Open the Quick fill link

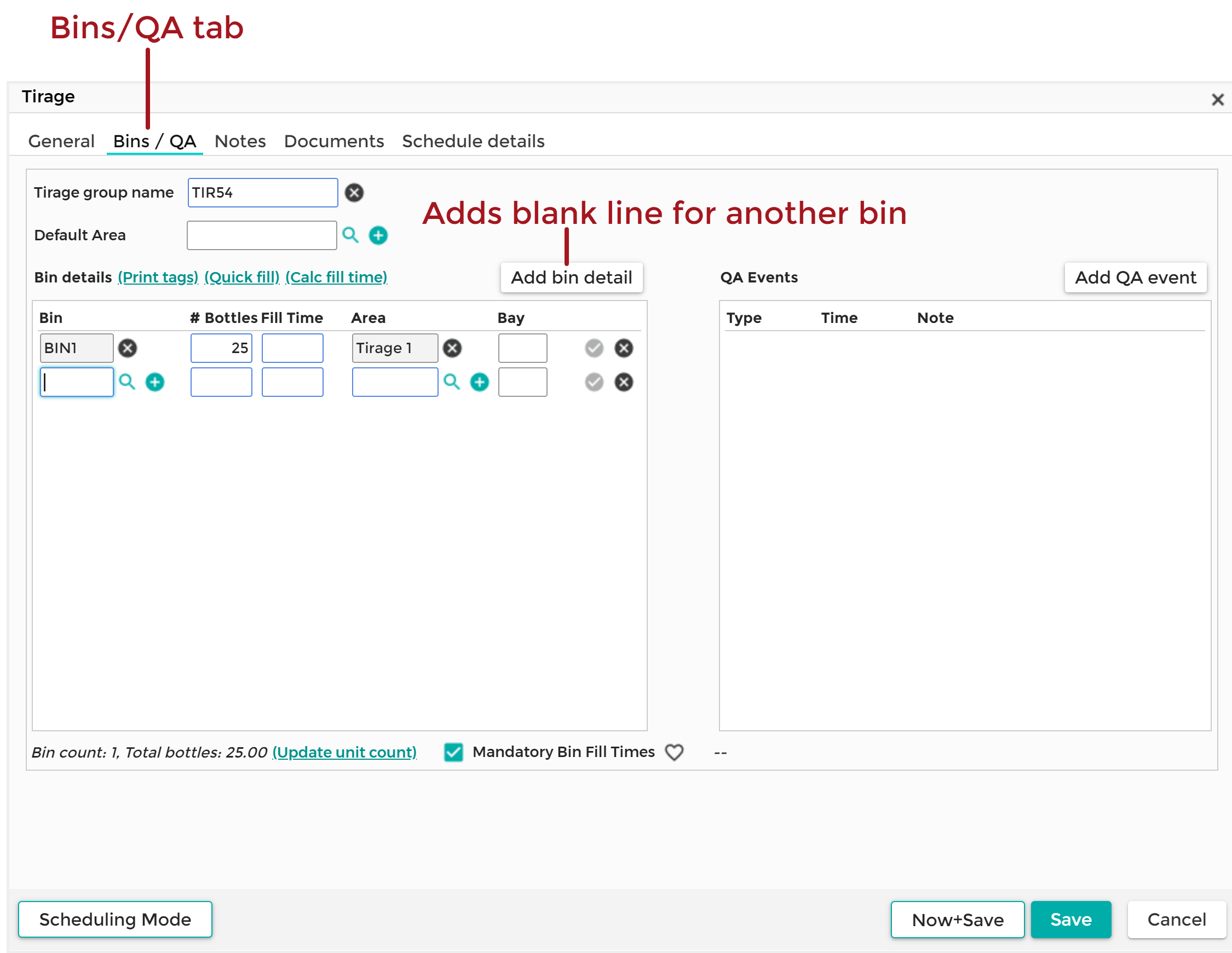(241, 278)
